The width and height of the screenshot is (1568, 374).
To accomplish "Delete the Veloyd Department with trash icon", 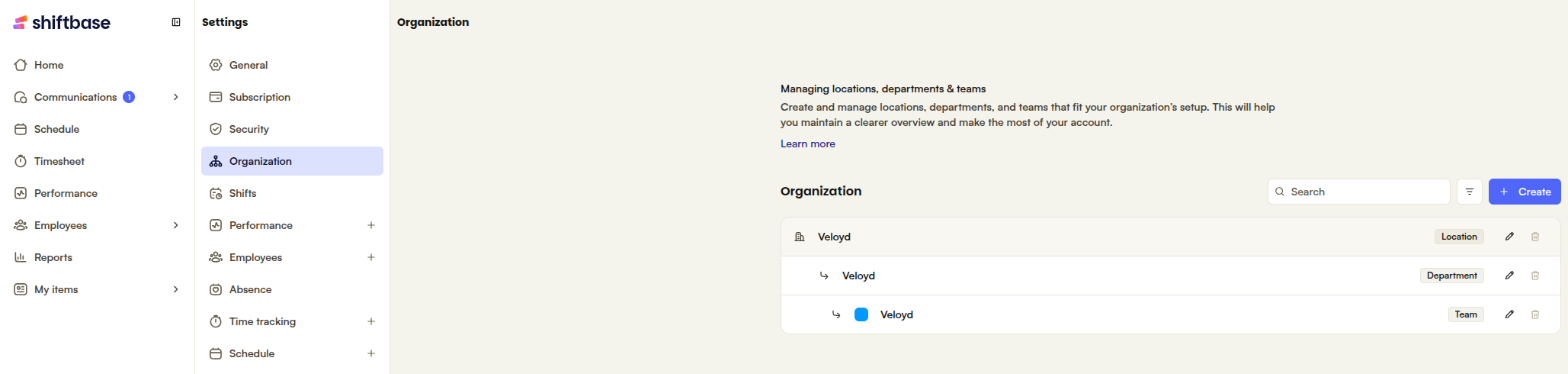I will click(x=1535, y=275).
